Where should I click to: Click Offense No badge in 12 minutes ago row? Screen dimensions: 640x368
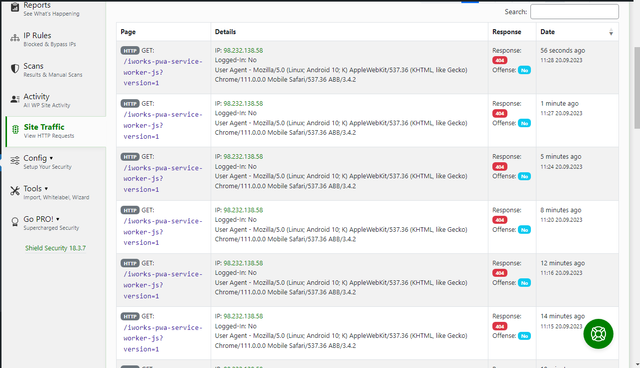[524, 283]
